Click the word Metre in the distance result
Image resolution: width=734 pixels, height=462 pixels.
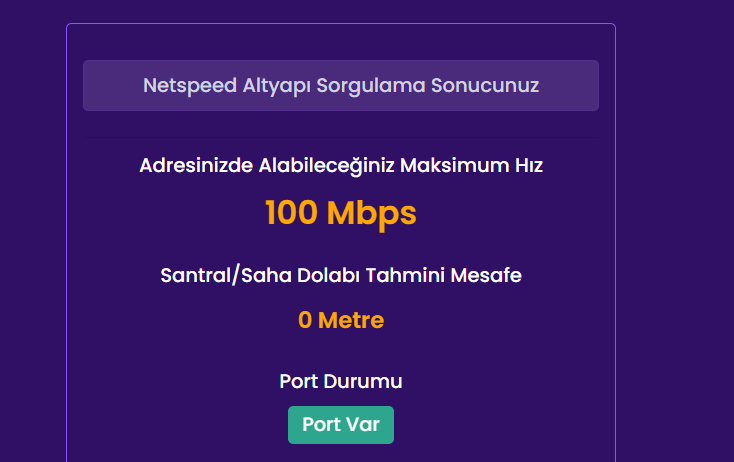tap(351, 320)
